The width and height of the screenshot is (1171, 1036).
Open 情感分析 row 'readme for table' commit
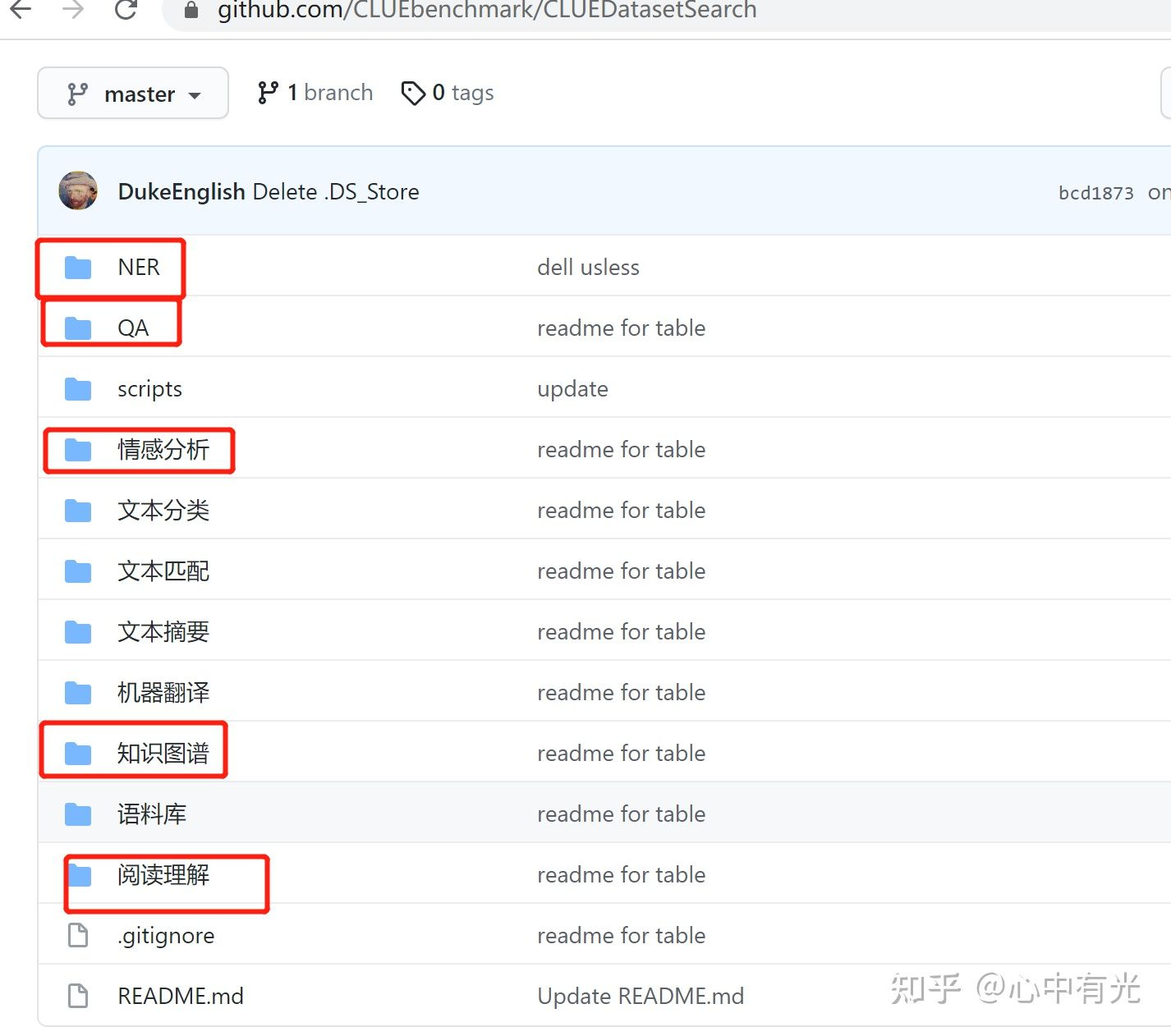pos(621,450)
